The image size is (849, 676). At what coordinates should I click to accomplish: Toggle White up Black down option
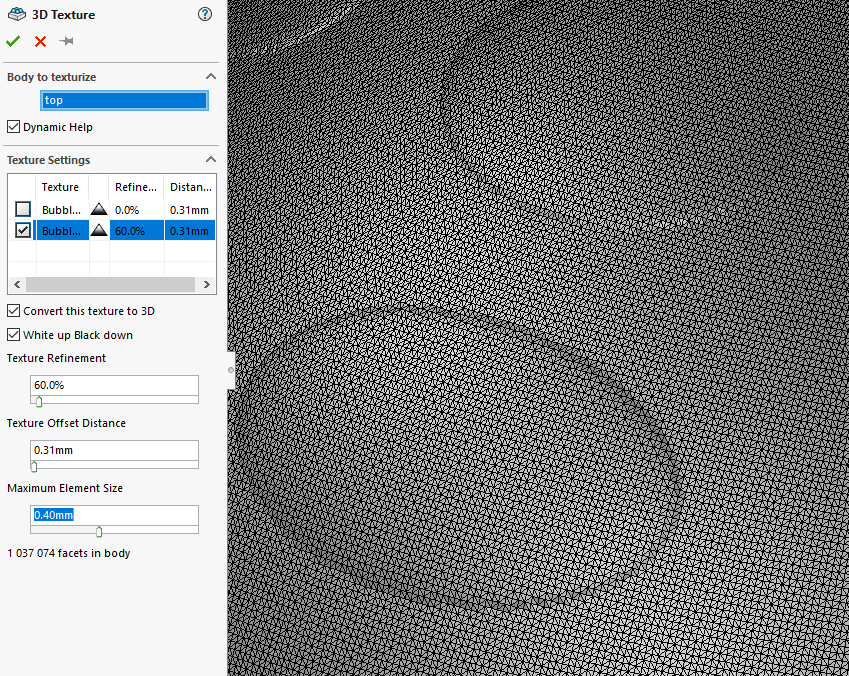coord(13,335)
